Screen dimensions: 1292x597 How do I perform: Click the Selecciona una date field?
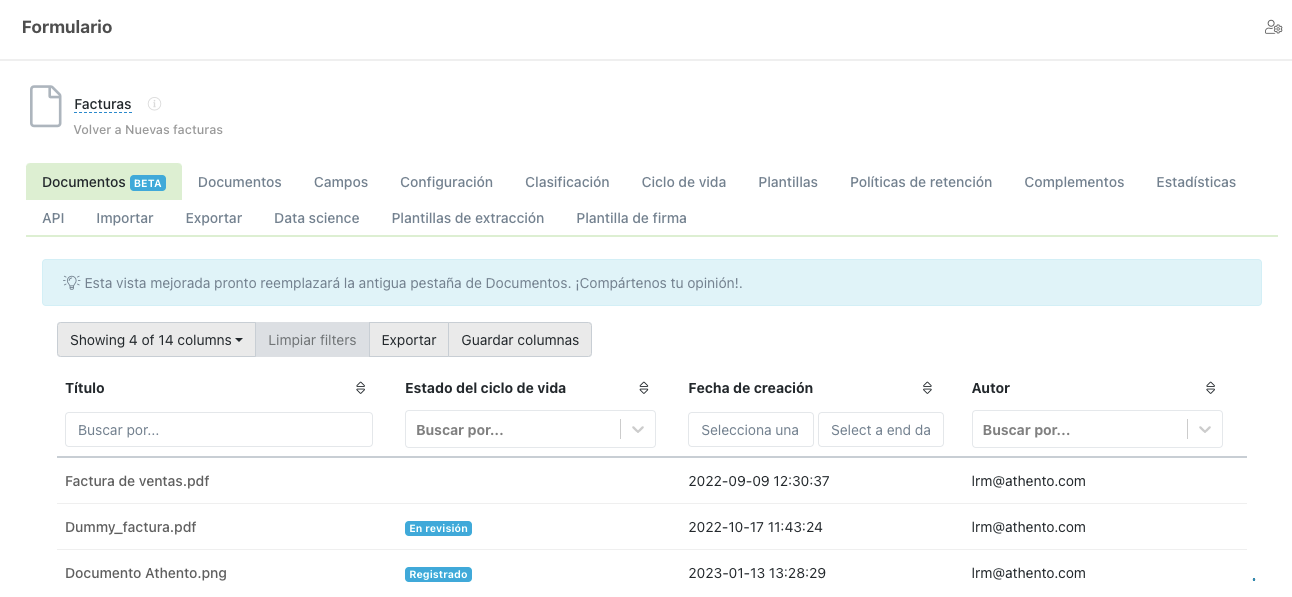pos(750,428)
